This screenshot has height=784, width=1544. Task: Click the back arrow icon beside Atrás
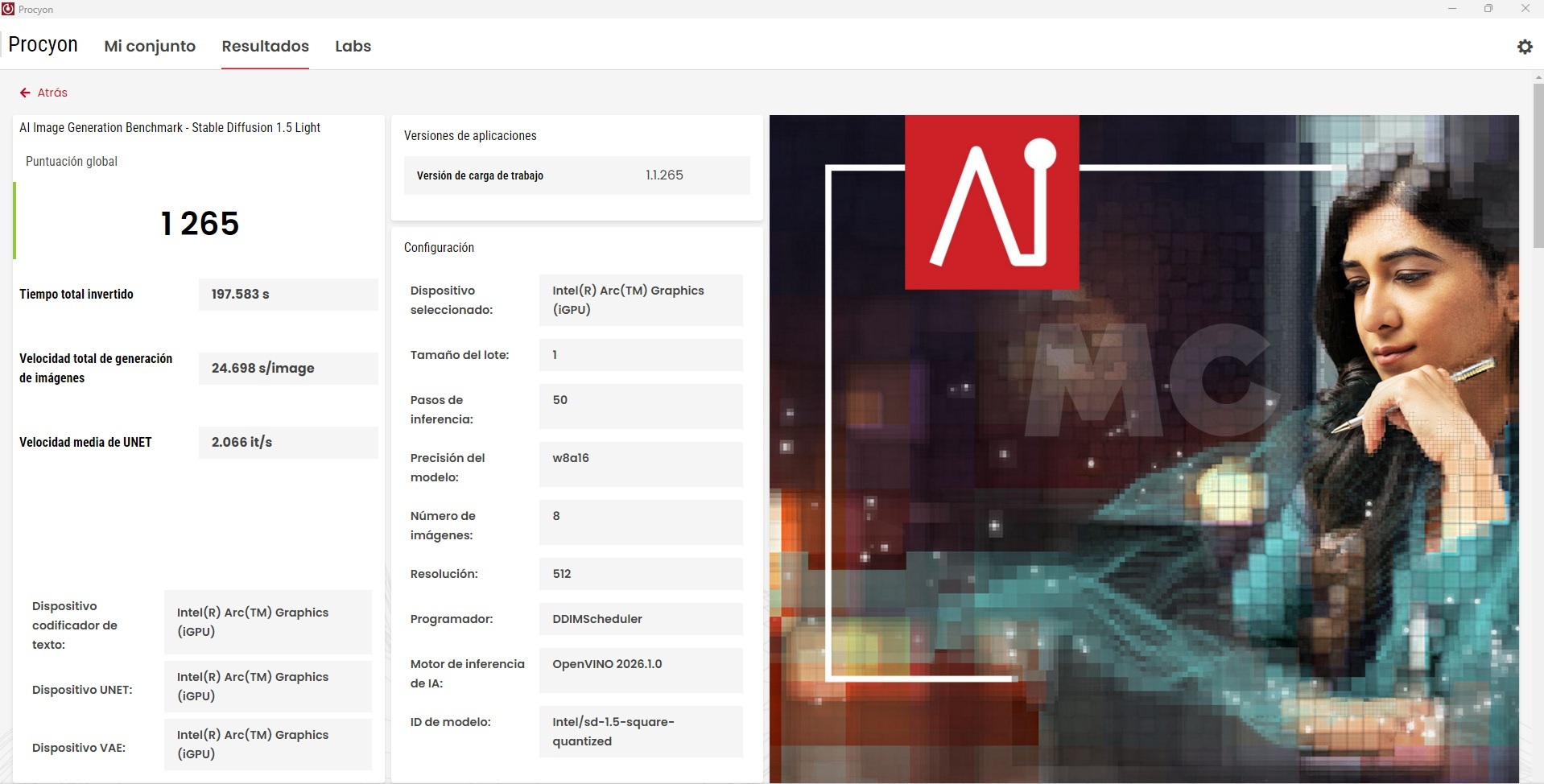pyautogui.click(x=25, y=93)
